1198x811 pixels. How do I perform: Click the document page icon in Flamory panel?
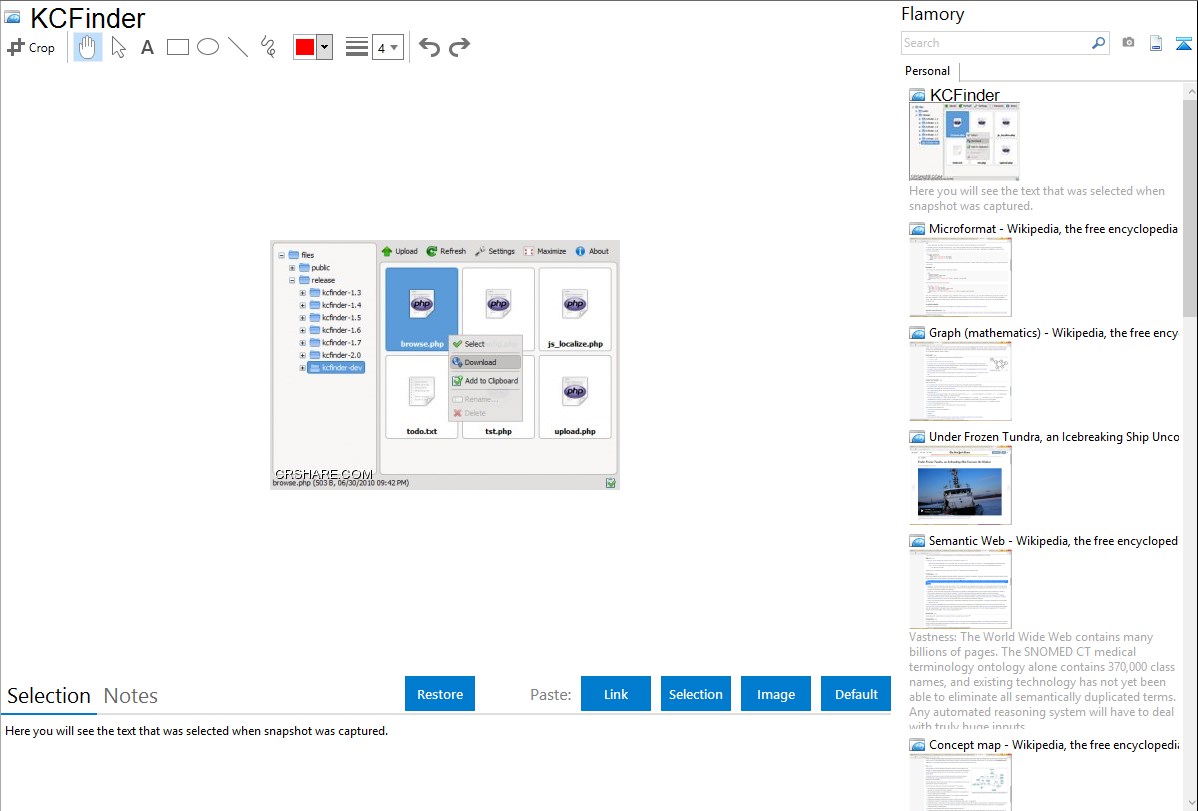(x=1156, y=43)
